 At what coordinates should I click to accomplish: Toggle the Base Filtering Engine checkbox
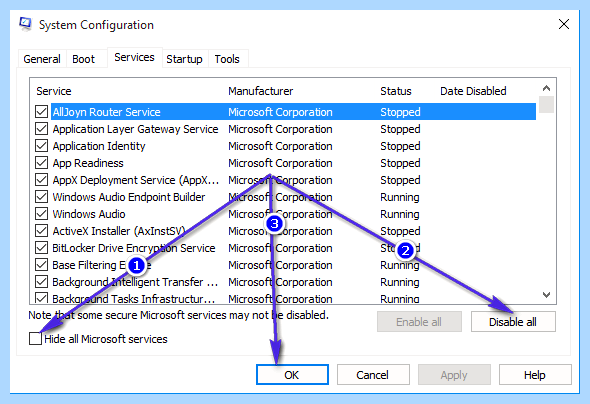41,265
